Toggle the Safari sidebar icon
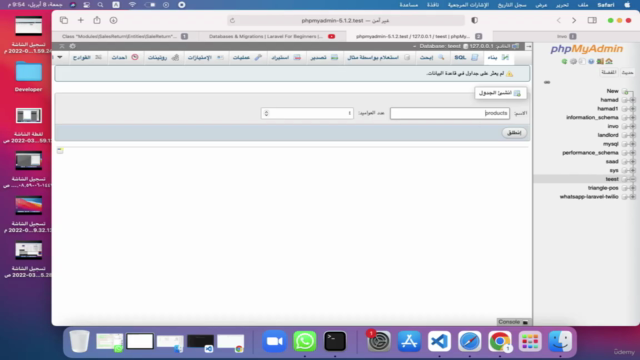Viewport: 640px width, 360px height. tap(592, 20)
